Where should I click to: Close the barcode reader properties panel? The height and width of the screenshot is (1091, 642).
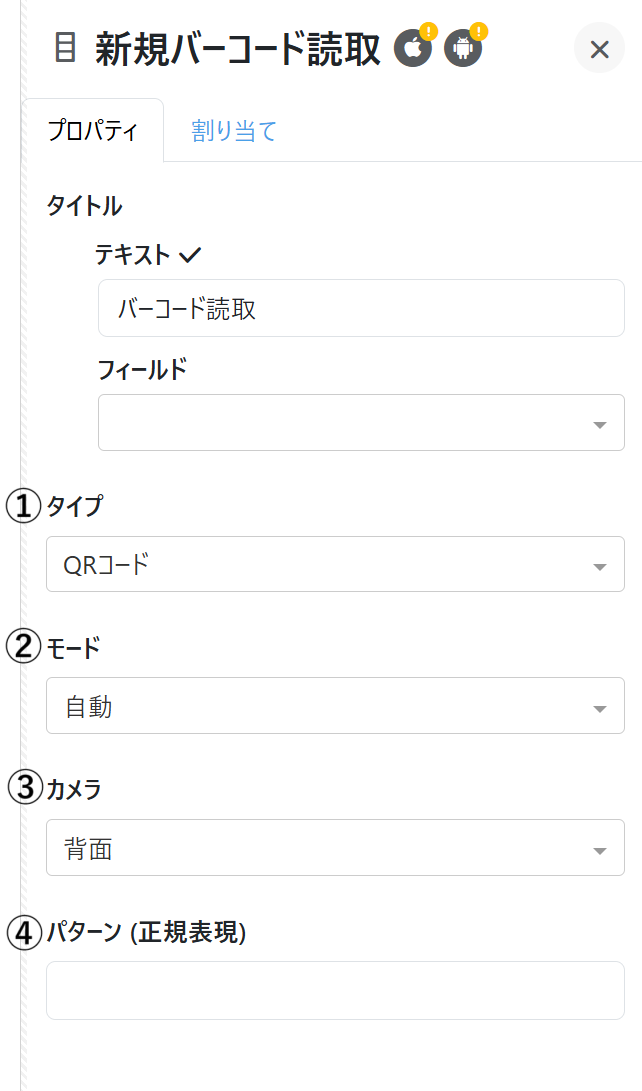click(x=599, y=49)
